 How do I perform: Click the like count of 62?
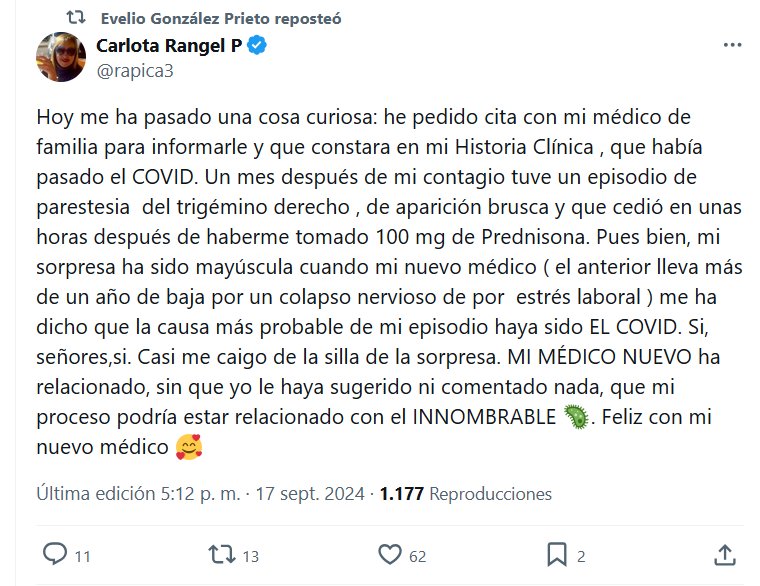tap(417, 555)
